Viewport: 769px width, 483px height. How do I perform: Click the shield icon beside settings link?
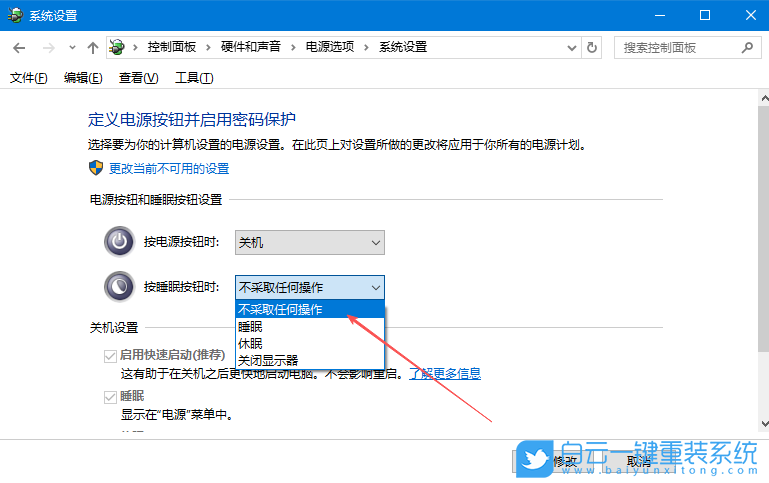[96, 168]
